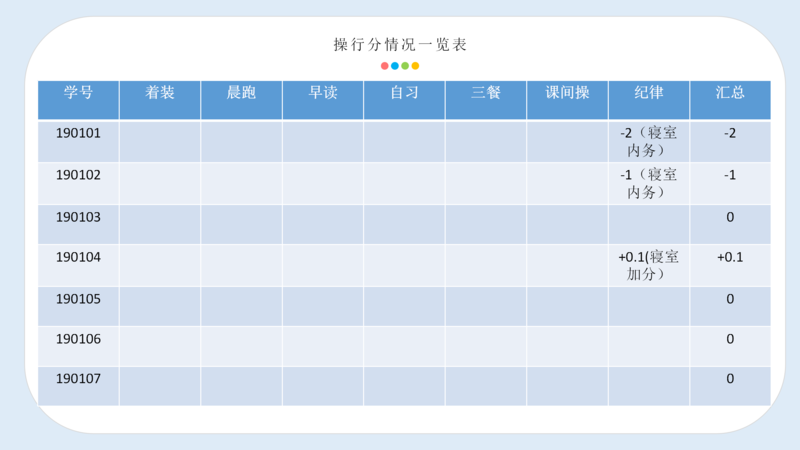Click the 汇总 value +0.1 for 190104
The image size is (800, 450).
tap(730, 257)
